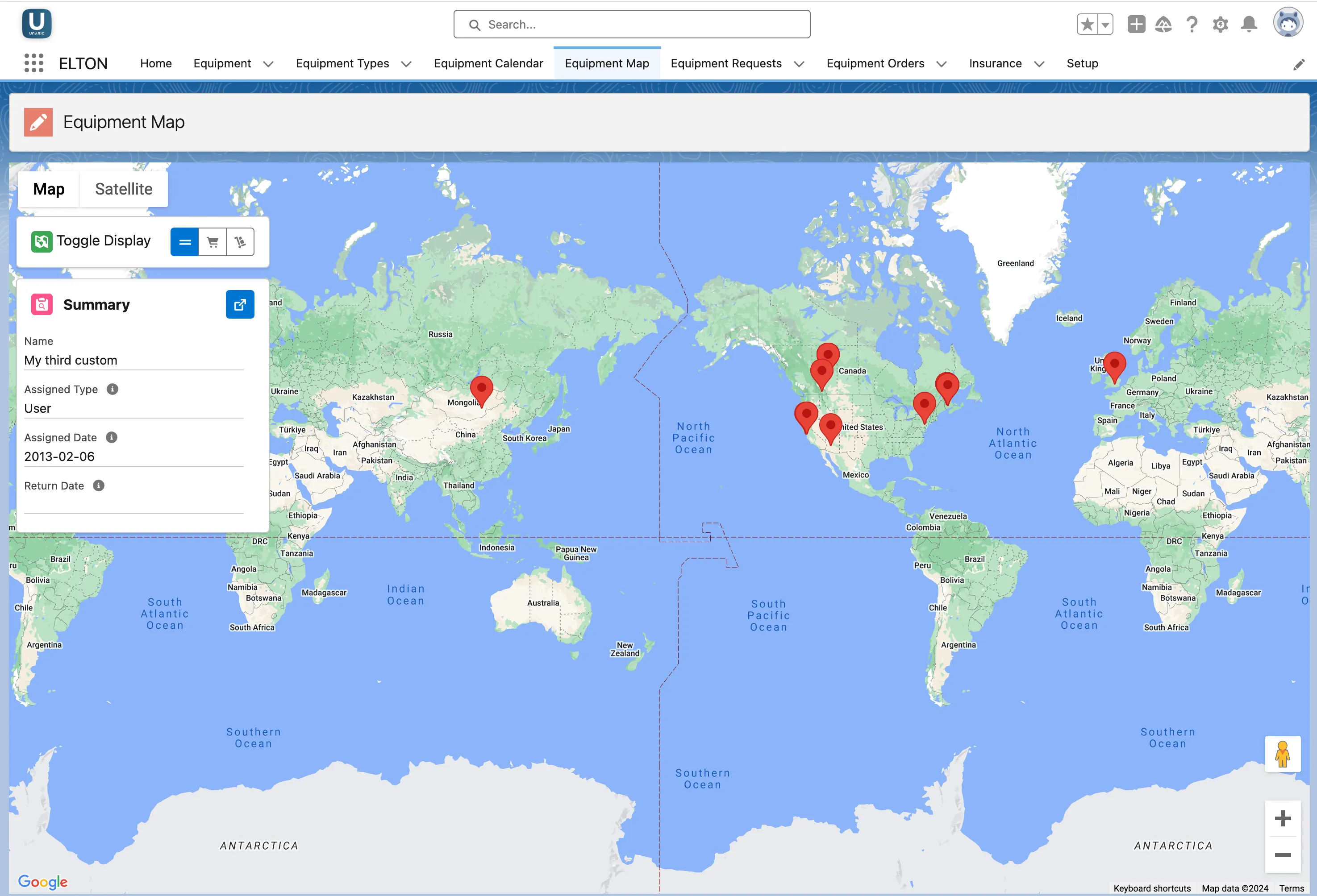Open the Equipment Calendar tab
This screenshot has width=1317, height=896.
coord(488,63)
